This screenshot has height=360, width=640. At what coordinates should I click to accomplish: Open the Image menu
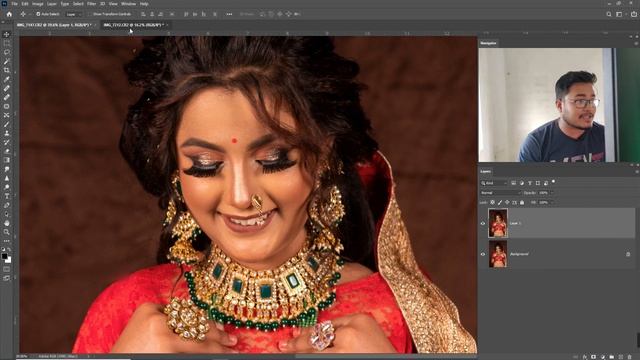37,4
